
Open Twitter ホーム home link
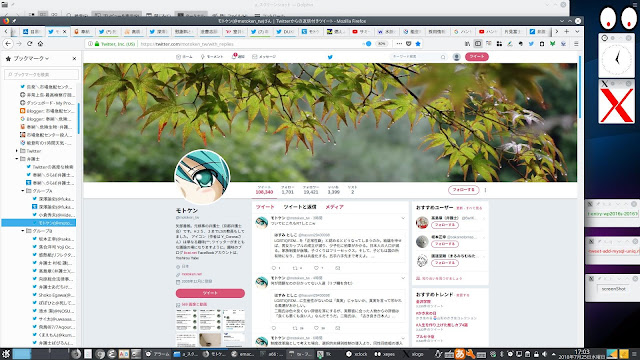pyautogui.click(x=184, y=57)
